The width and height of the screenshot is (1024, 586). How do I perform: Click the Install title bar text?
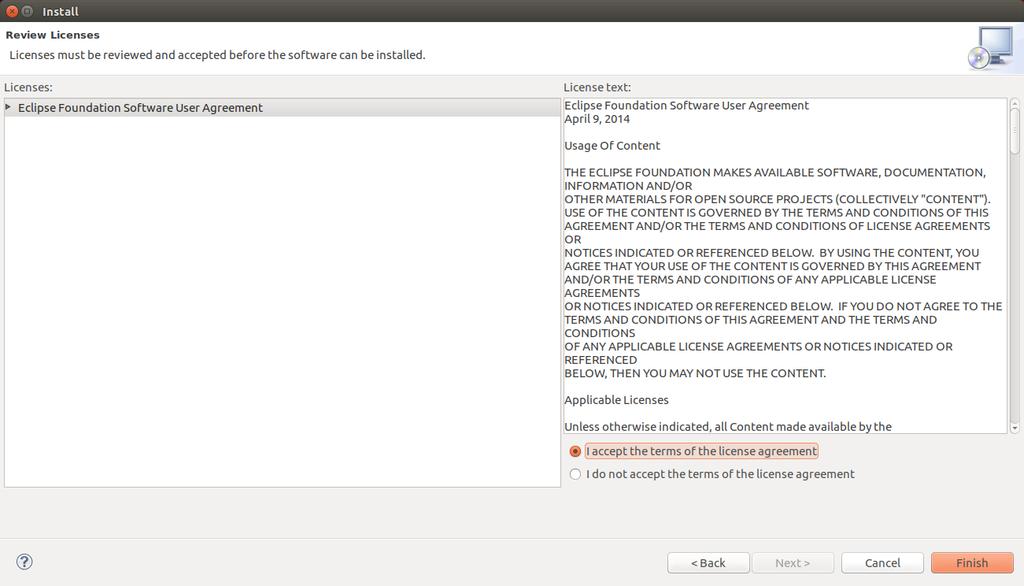click(x=60, y=11)
